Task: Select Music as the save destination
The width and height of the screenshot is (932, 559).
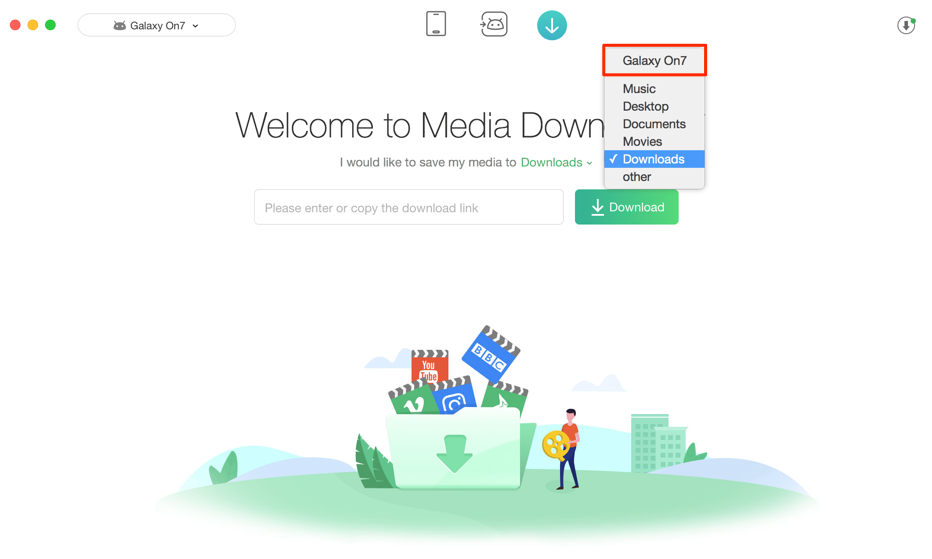Action: (639, 89)
